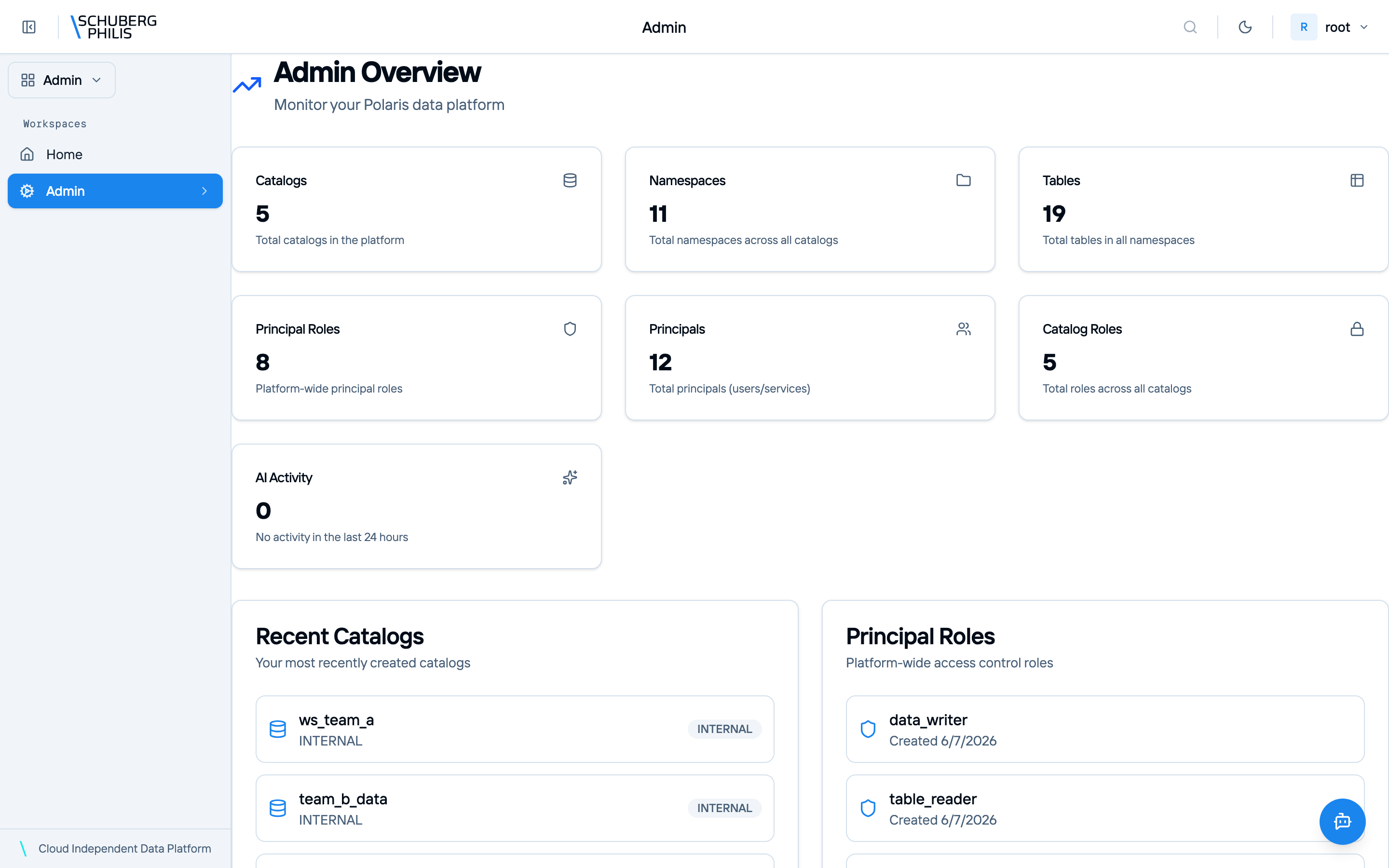The height and width of the screenshot is (868, 1389).
Task: Click Cloud Independent Data Platform footer
Action: click(x=124, y=849)
